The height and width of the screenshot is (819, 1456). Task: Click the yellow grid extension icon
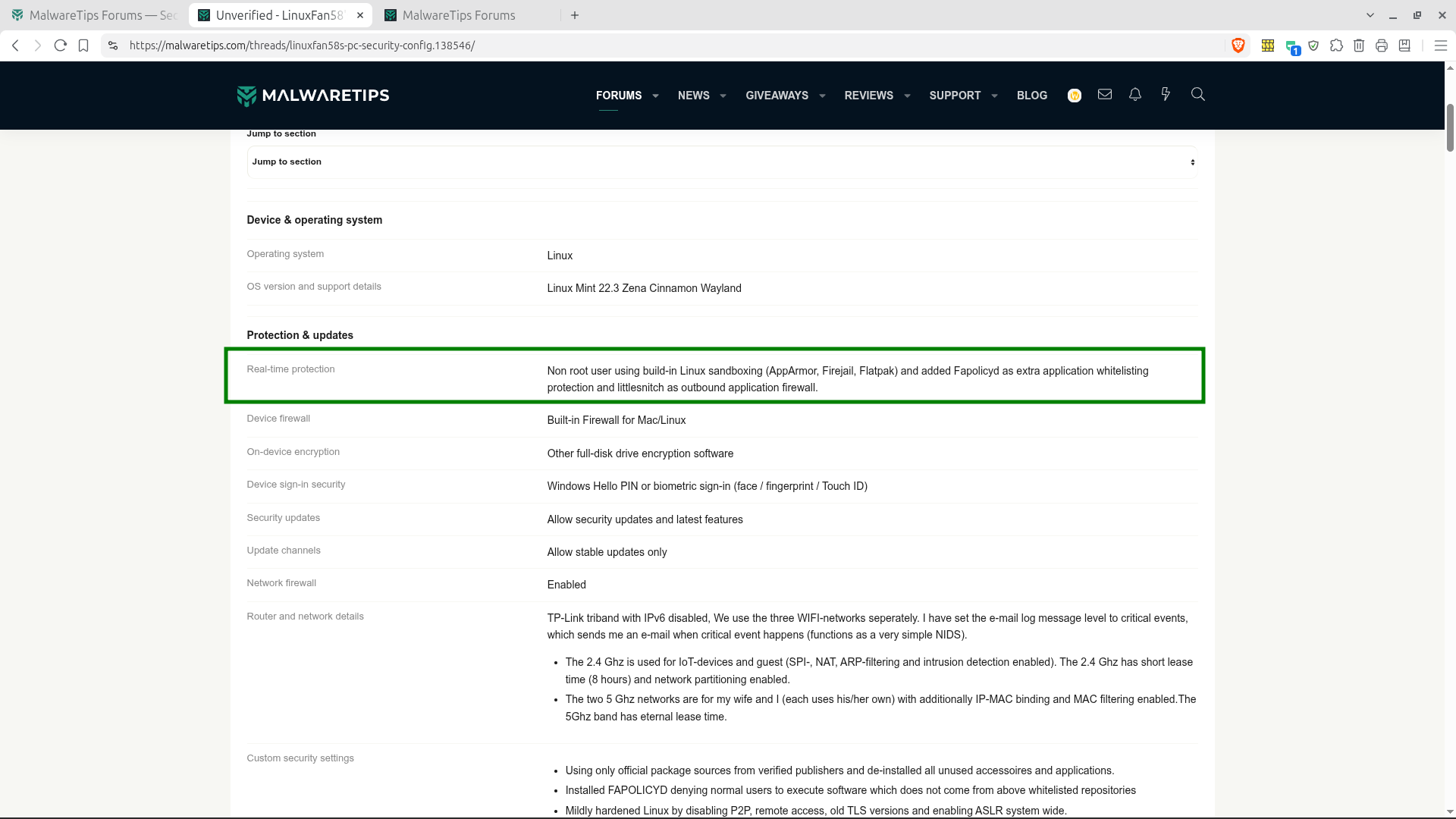(x=1267, y=45)
